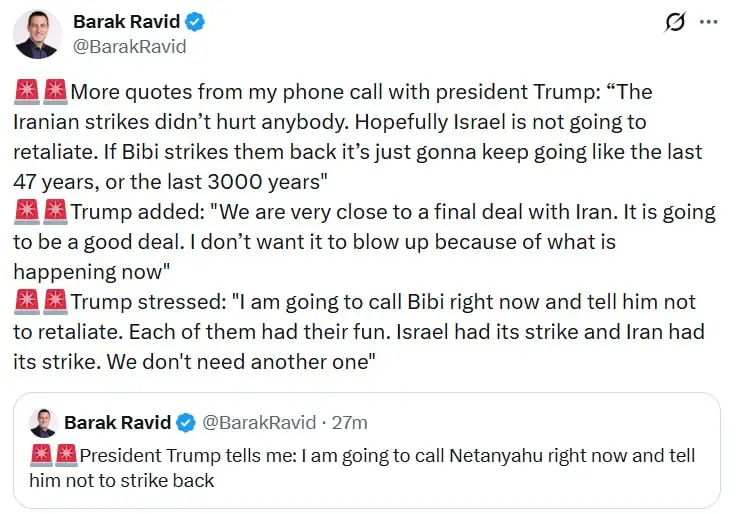Click the "More quotes from my phone call" text
This screenshot has height=514, width=737.
click(x=227, y=92)
